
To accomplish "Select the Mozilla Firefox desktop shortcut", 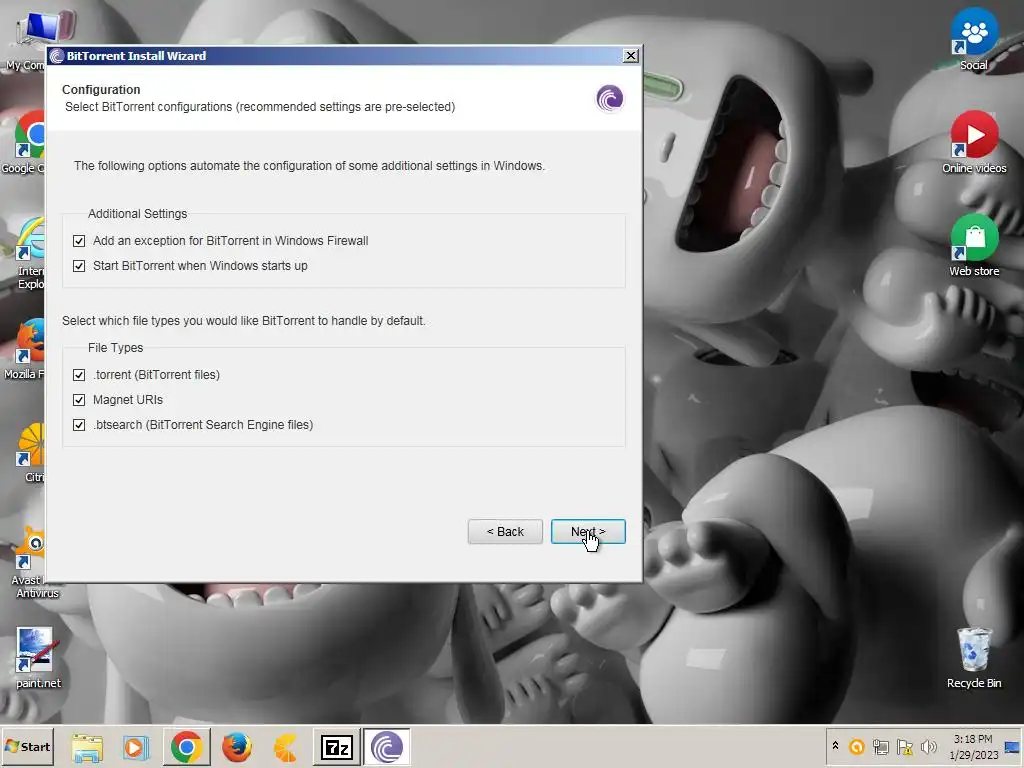I will [25, 349].
